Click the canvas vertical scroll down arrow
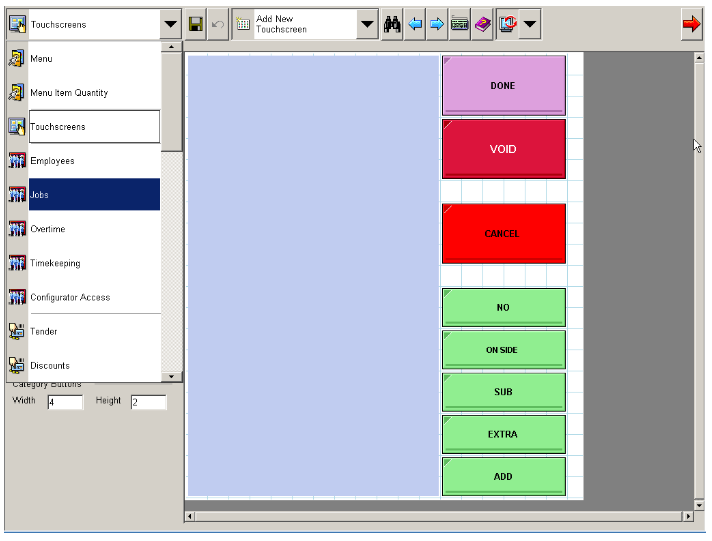This screenshot has width=712, height=541. pos(699,505)
